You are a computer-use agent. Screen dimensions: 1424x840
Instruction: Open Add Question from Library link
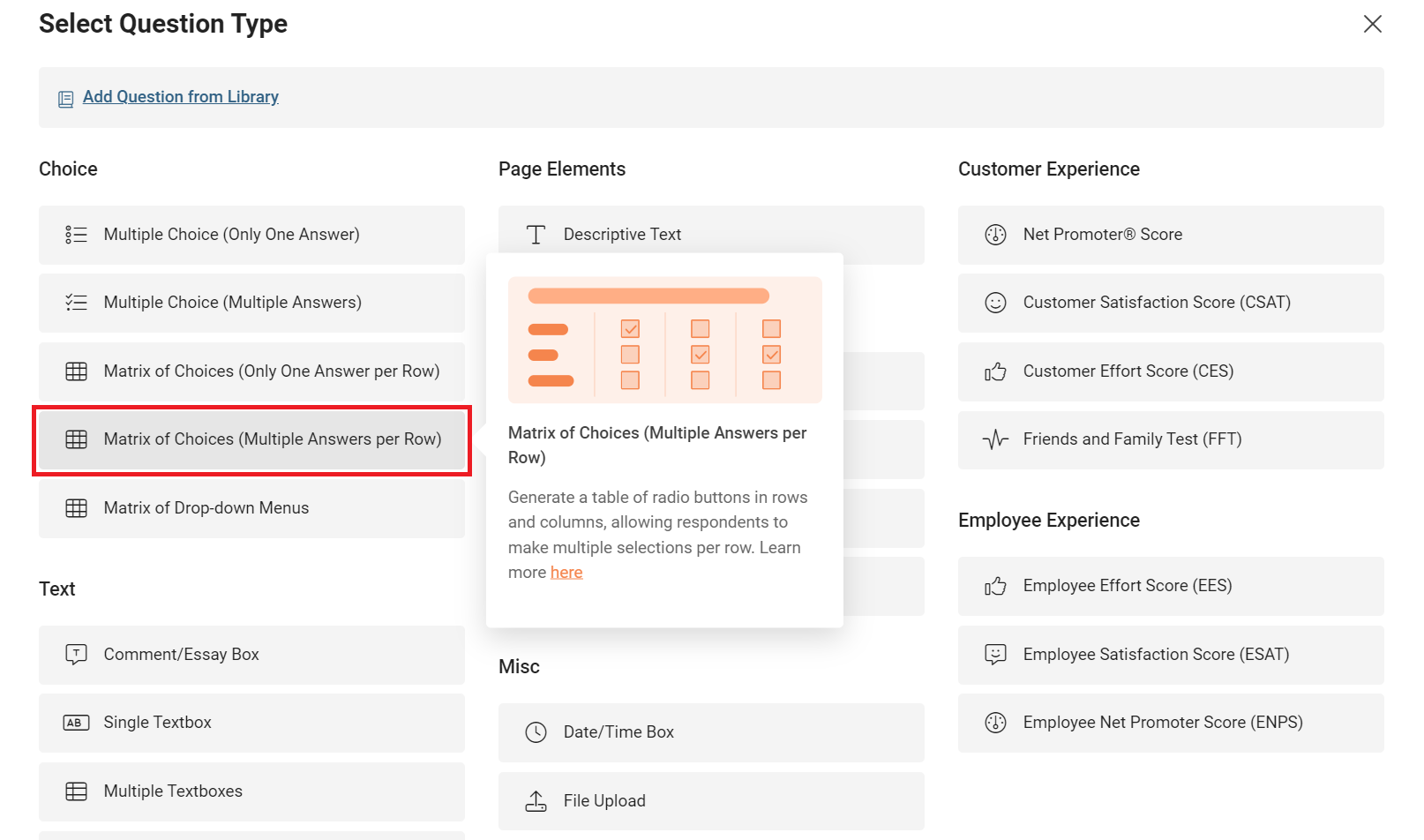point(181,97)
